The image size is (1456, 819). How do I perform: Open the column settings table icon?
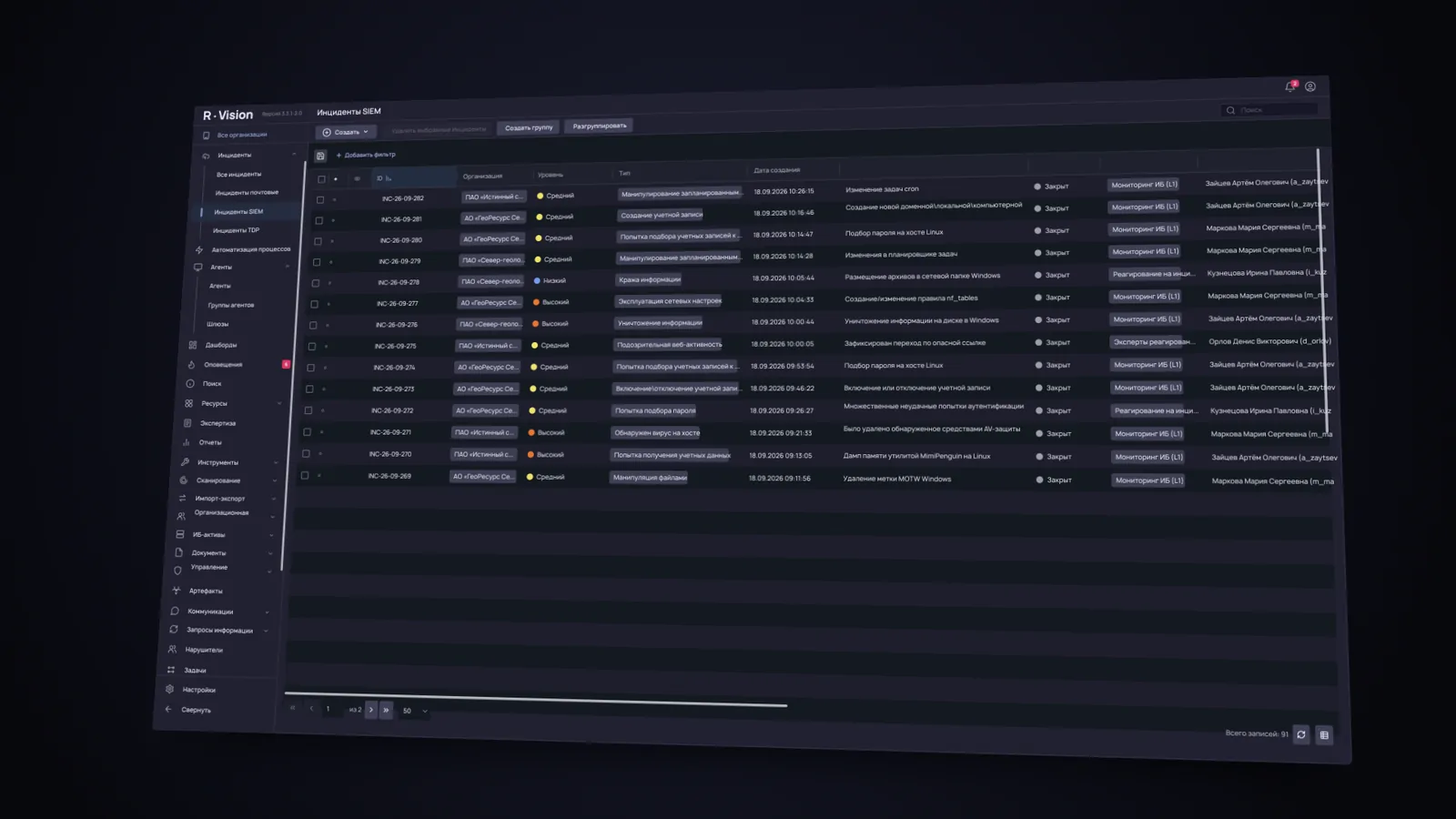pos(1324,735)
